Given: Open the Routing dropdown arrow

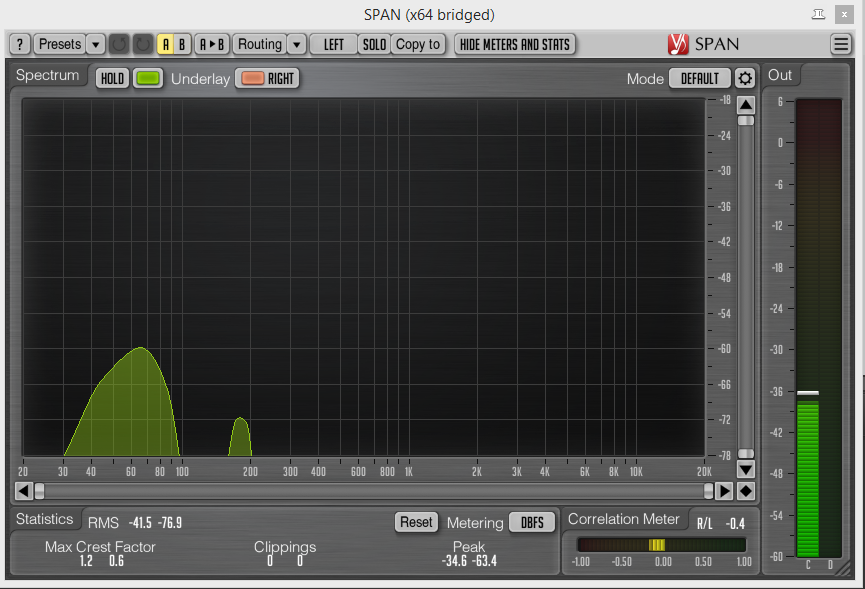Looking at the screenshot, I should pyautogui.click(x=296, y=44).
